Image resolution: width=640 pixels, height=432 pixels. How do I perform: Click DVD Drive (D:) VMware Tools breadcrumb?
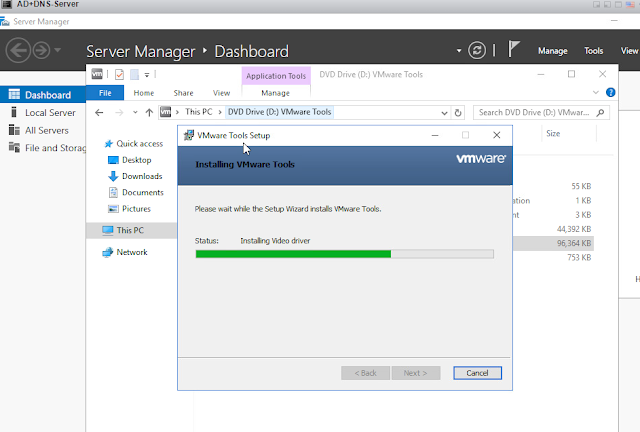pos(280,112)
